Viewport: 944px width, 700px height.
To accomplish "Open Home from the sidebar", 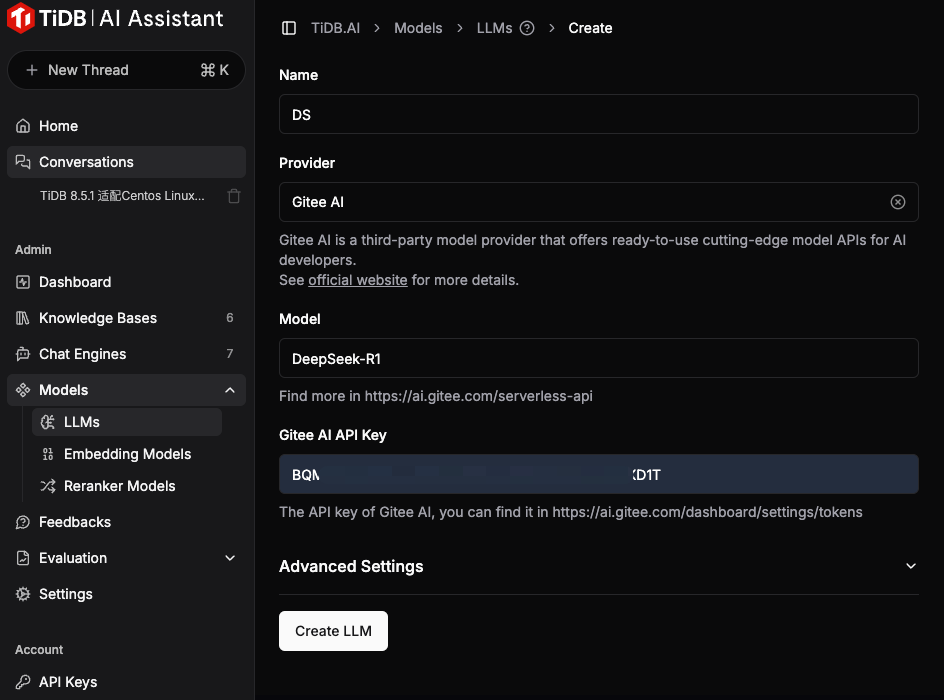I will (58, 126).
